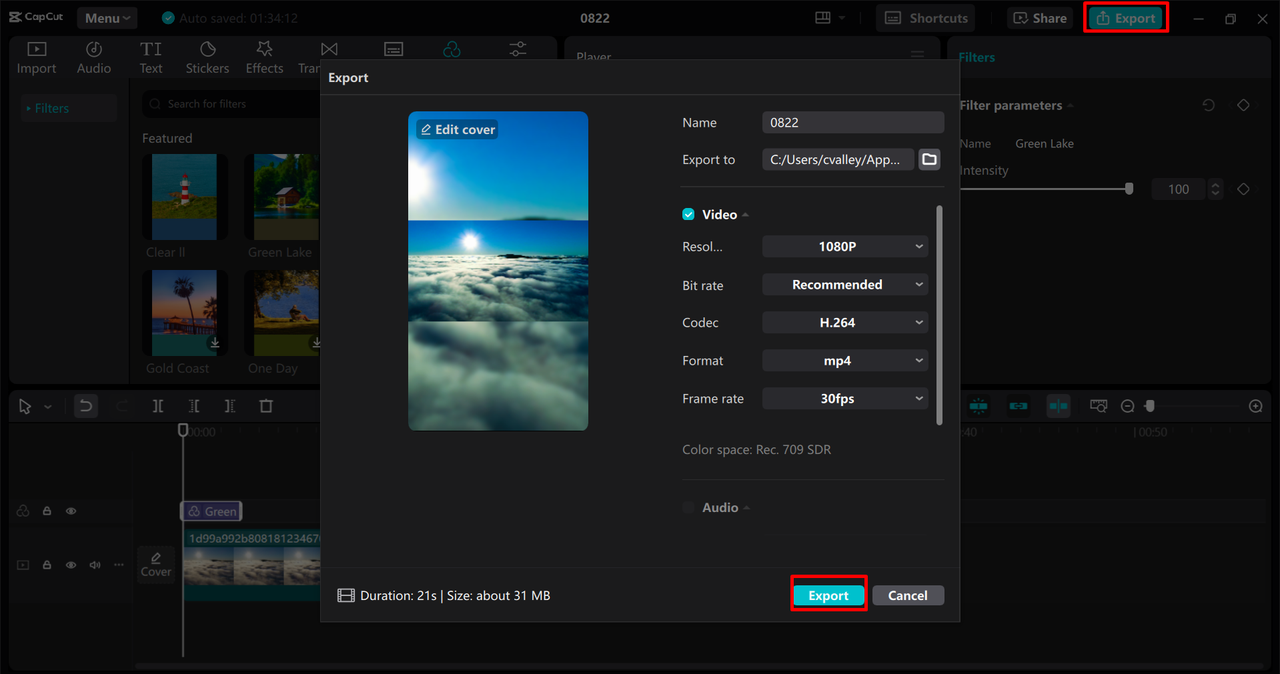Download the One Day filter
The image size is (1280, 674).
tap(316, 343)
